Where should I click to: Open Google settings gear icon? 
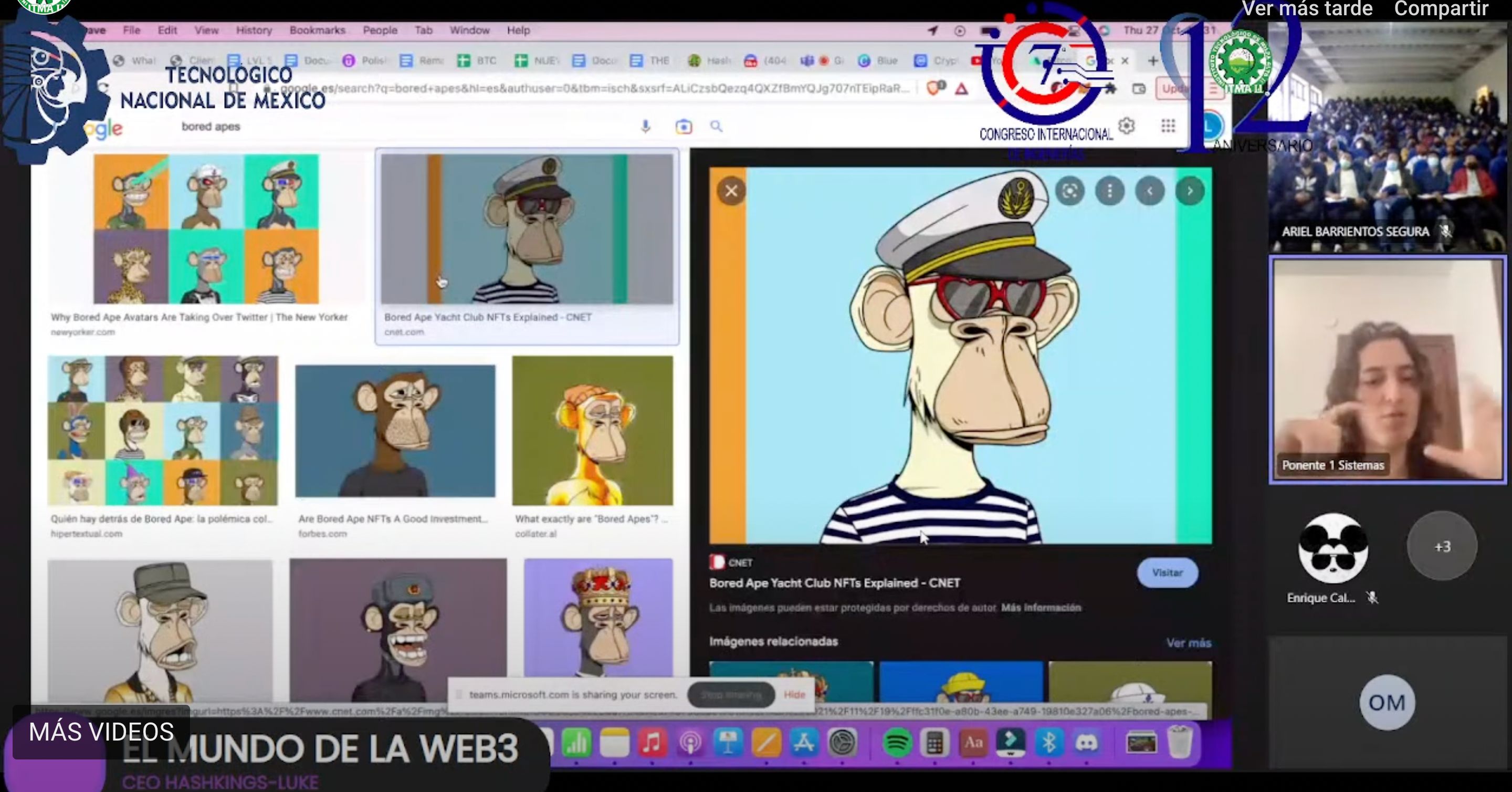click(x=1126, y=126)
